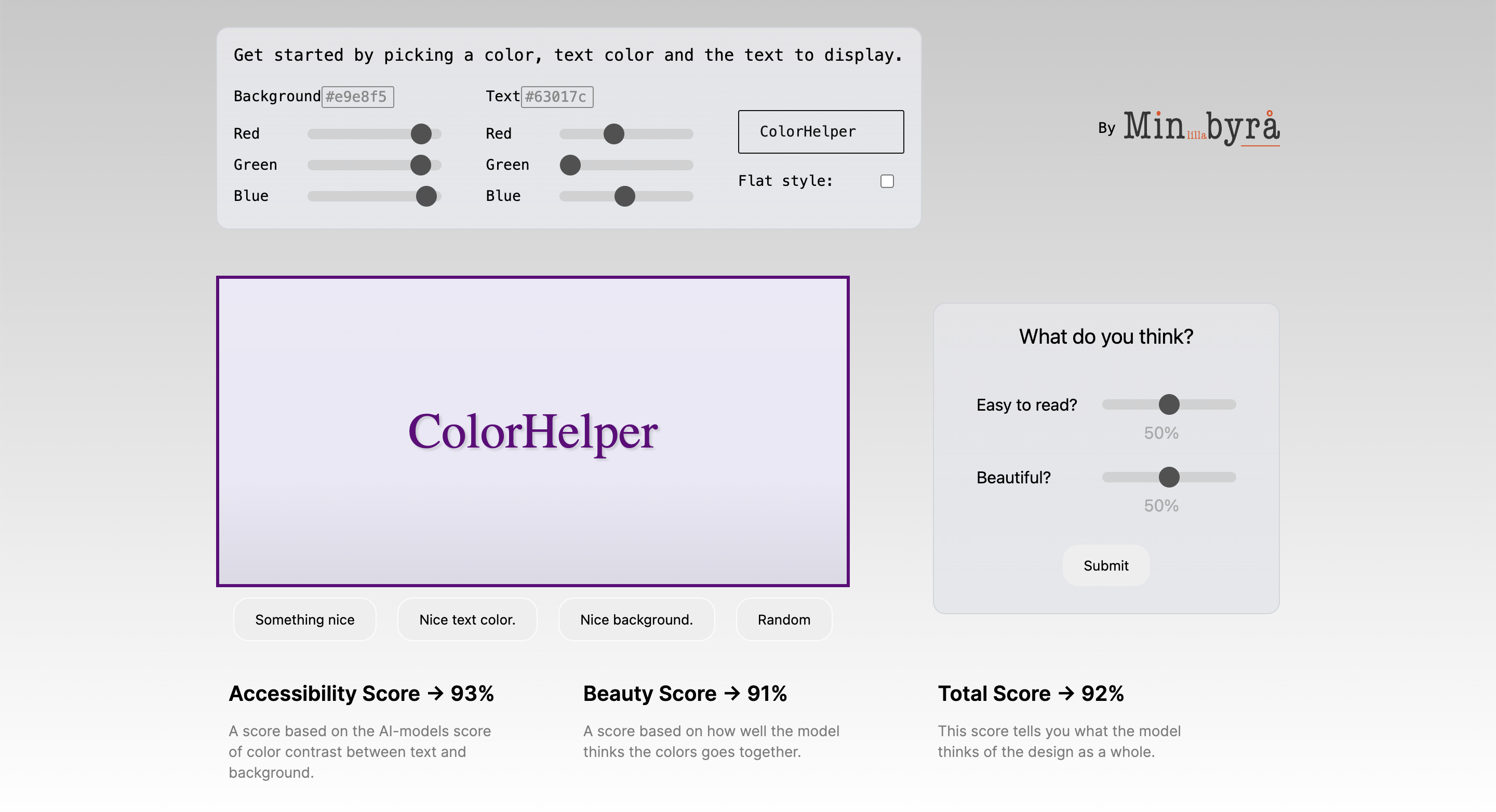Enable the Flat style checkbox
Viewport: 1496px width, 812px height.
887,181
